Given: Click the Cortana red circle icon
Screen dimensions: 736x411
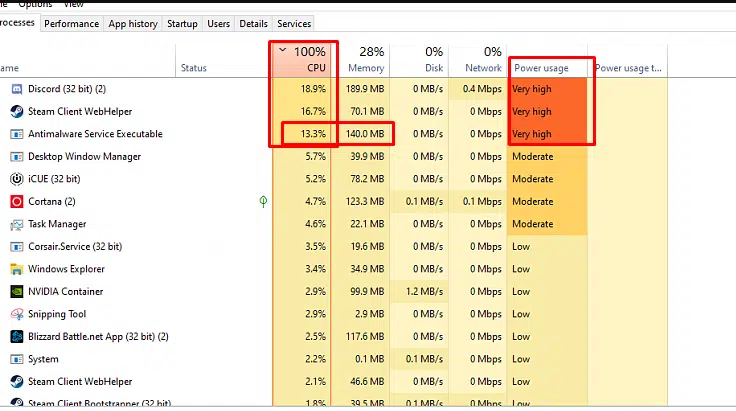Looking at the screenshot, I should click(x=16, y=202).
